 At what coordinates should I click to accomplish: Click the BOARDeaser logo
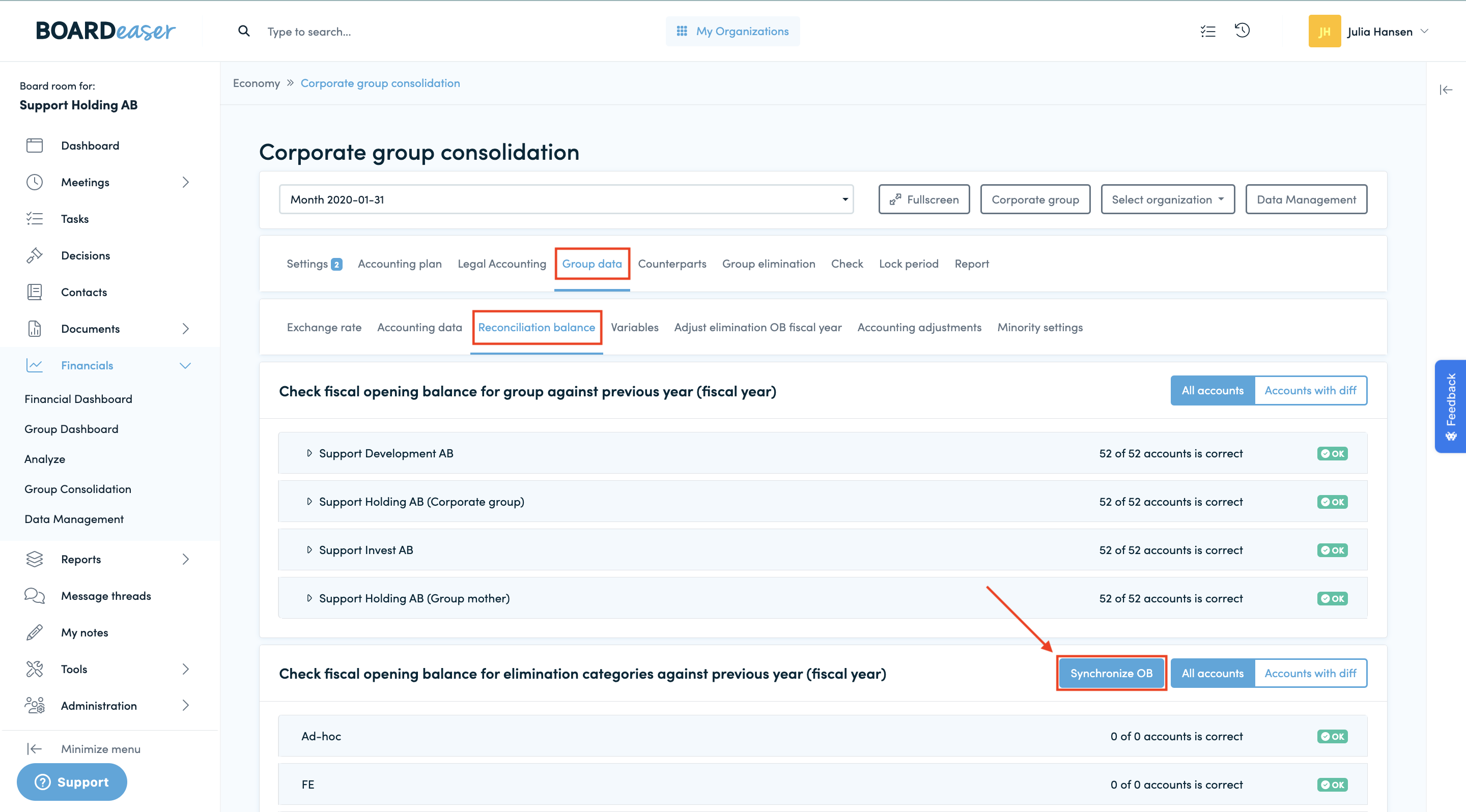[105, 31]
